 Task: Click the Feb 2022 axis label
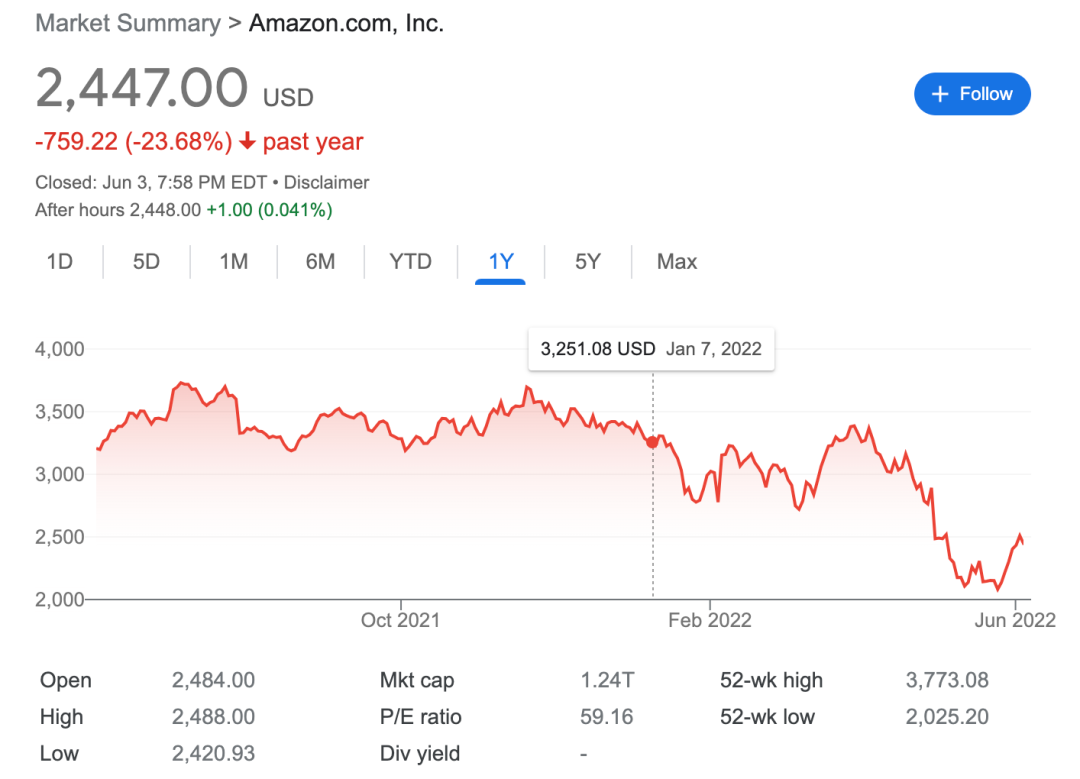click(x=710, y=621)
